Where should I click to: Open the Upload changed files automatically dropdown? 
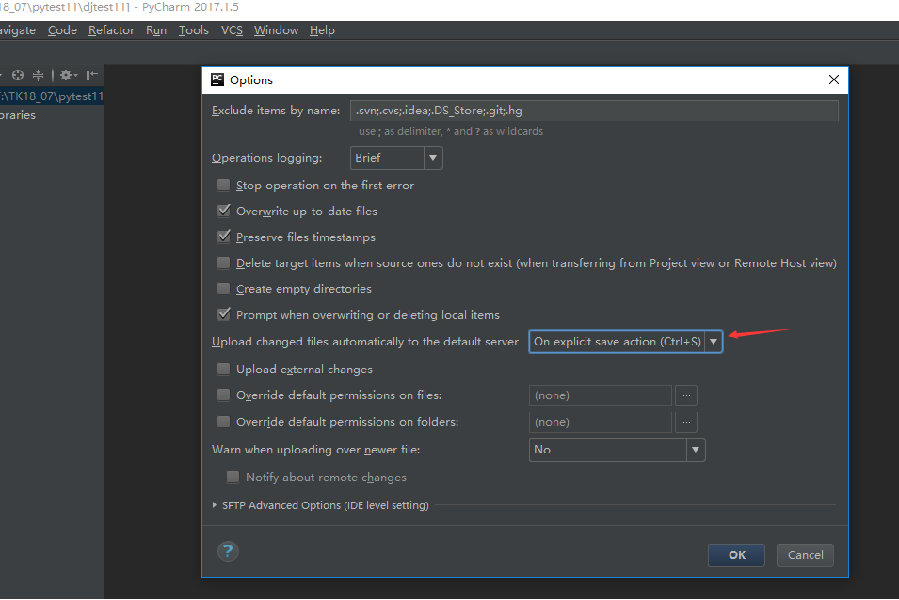(626, 341)
